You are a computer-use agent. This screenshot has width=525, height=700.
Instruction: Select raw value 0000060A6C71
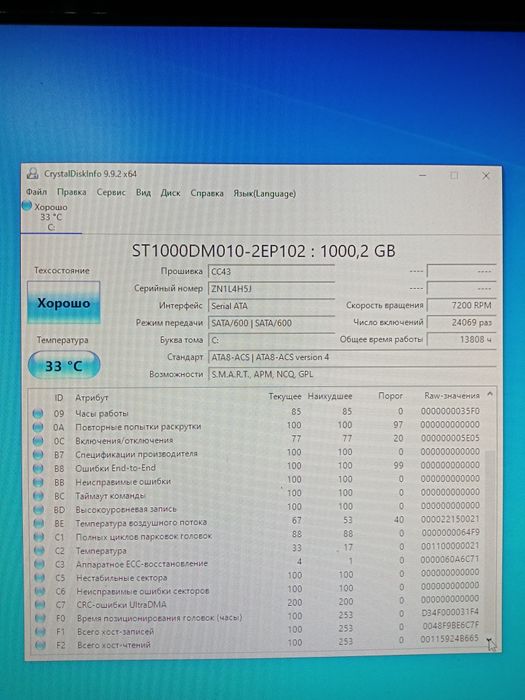(450, 559)
